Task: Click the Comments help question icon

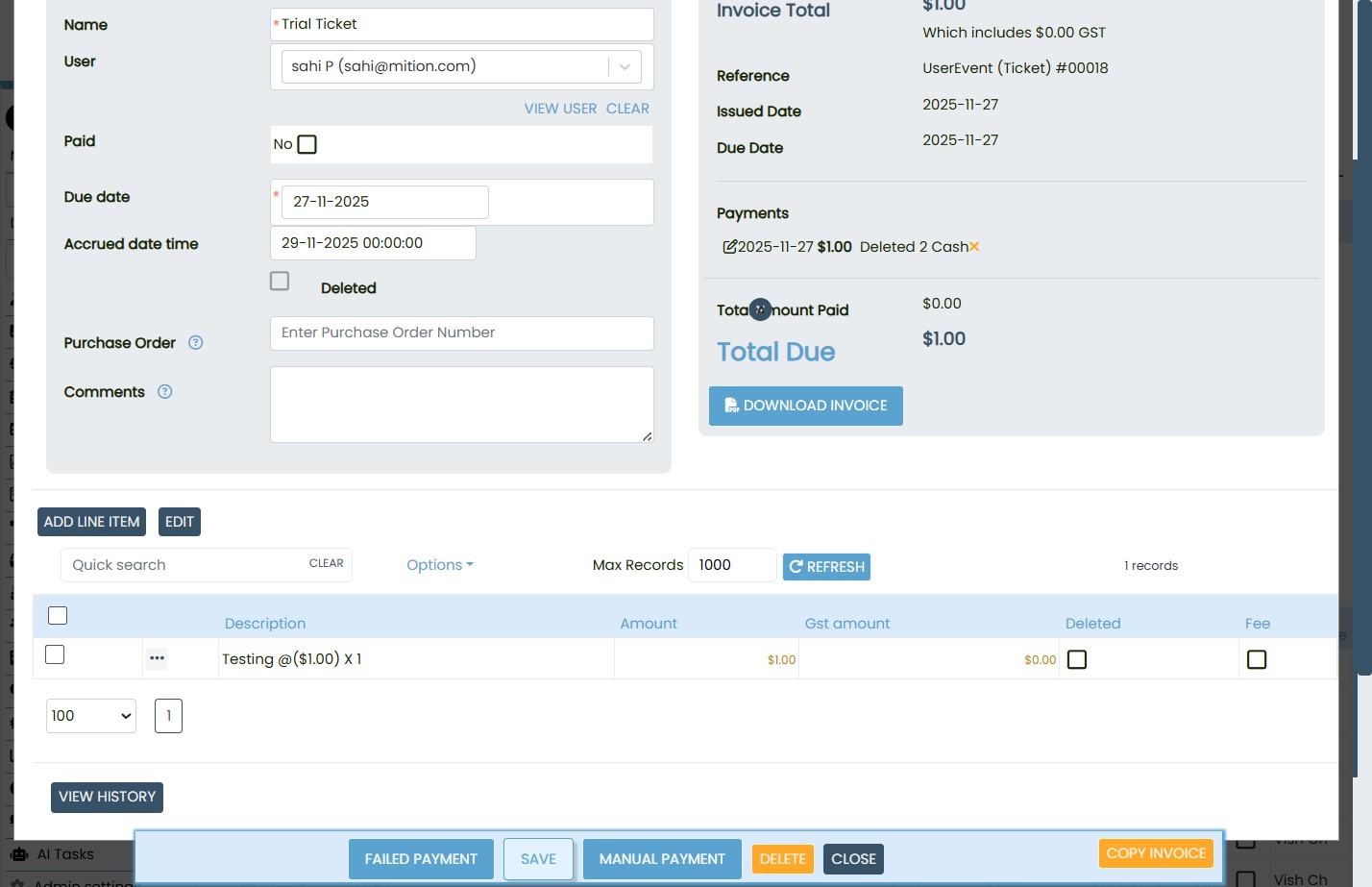Action: 164,392
